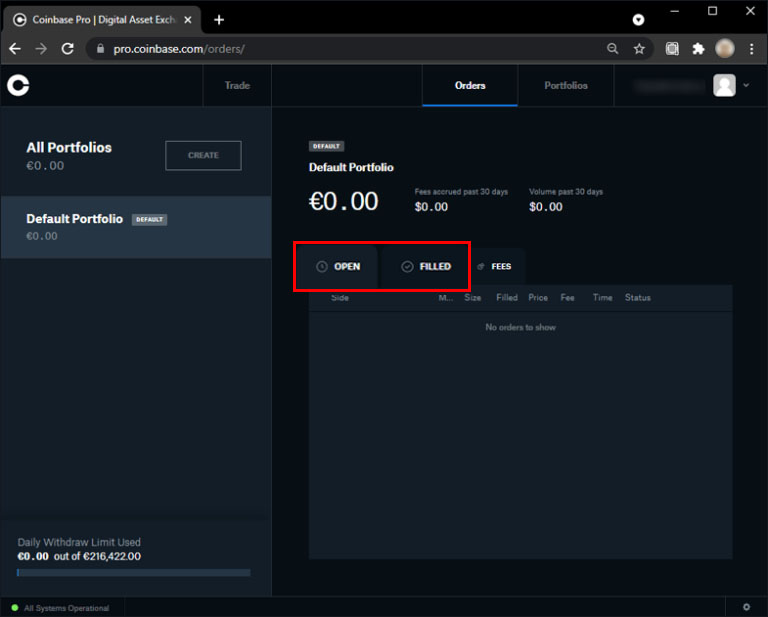Go back to previous page
Viewport: 768px width, 617px height.
(15, 49)
